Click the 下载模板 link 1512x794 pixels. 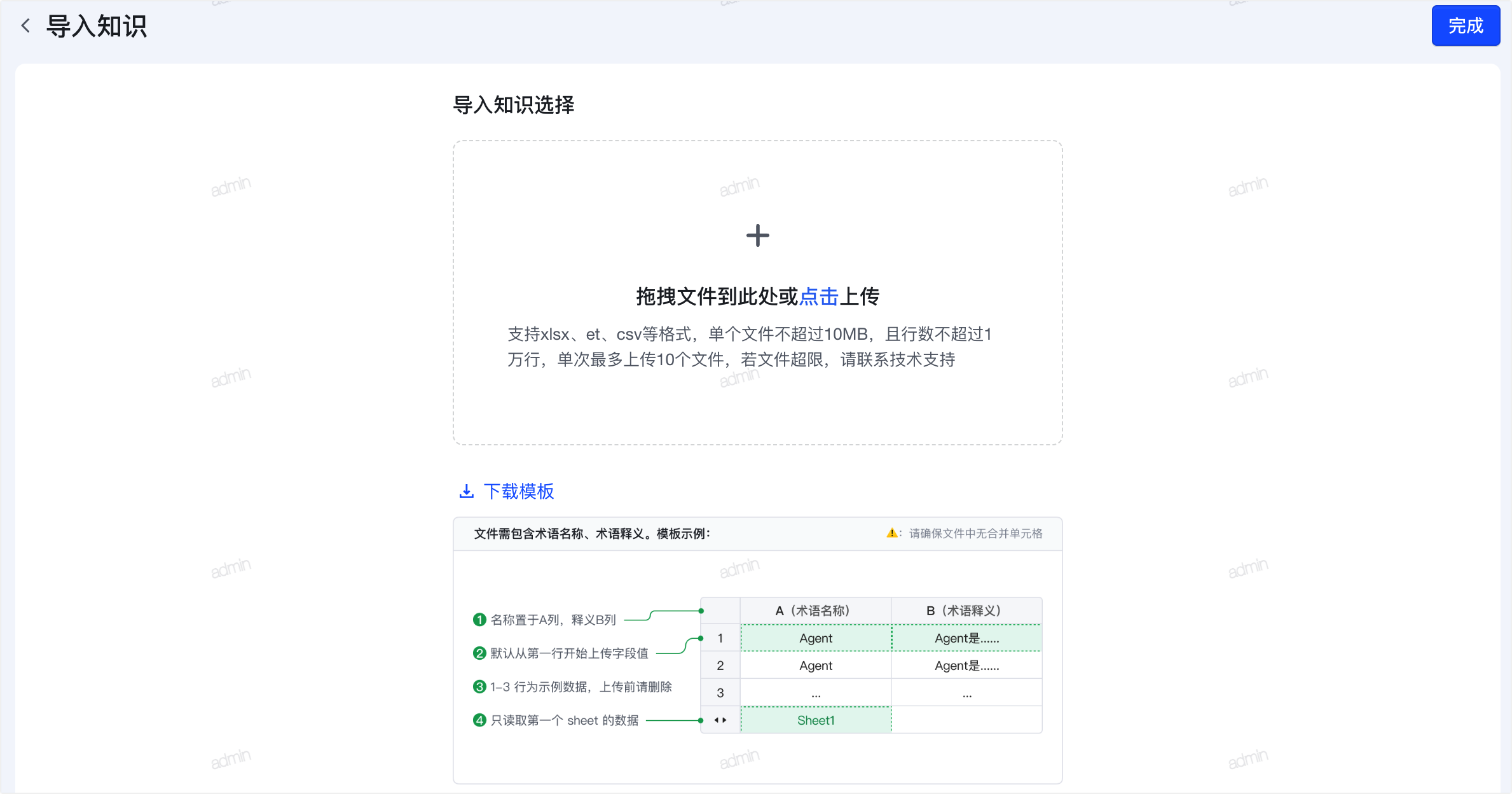click(x=518, y=491)
